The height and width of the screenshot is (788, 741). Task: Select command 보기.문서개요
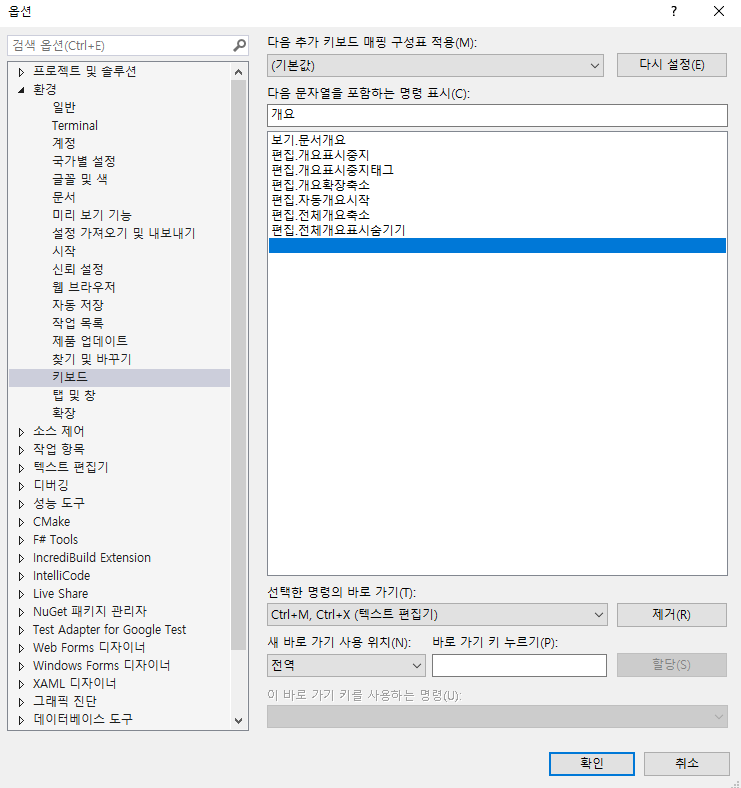(x=308, y=140)
